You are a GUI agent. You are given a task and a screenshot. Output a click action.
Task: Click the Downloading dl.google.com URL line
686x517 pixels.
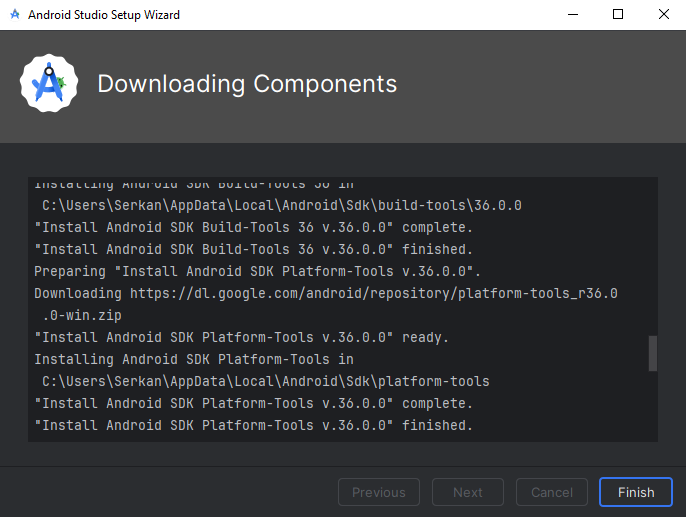[326, 293]
